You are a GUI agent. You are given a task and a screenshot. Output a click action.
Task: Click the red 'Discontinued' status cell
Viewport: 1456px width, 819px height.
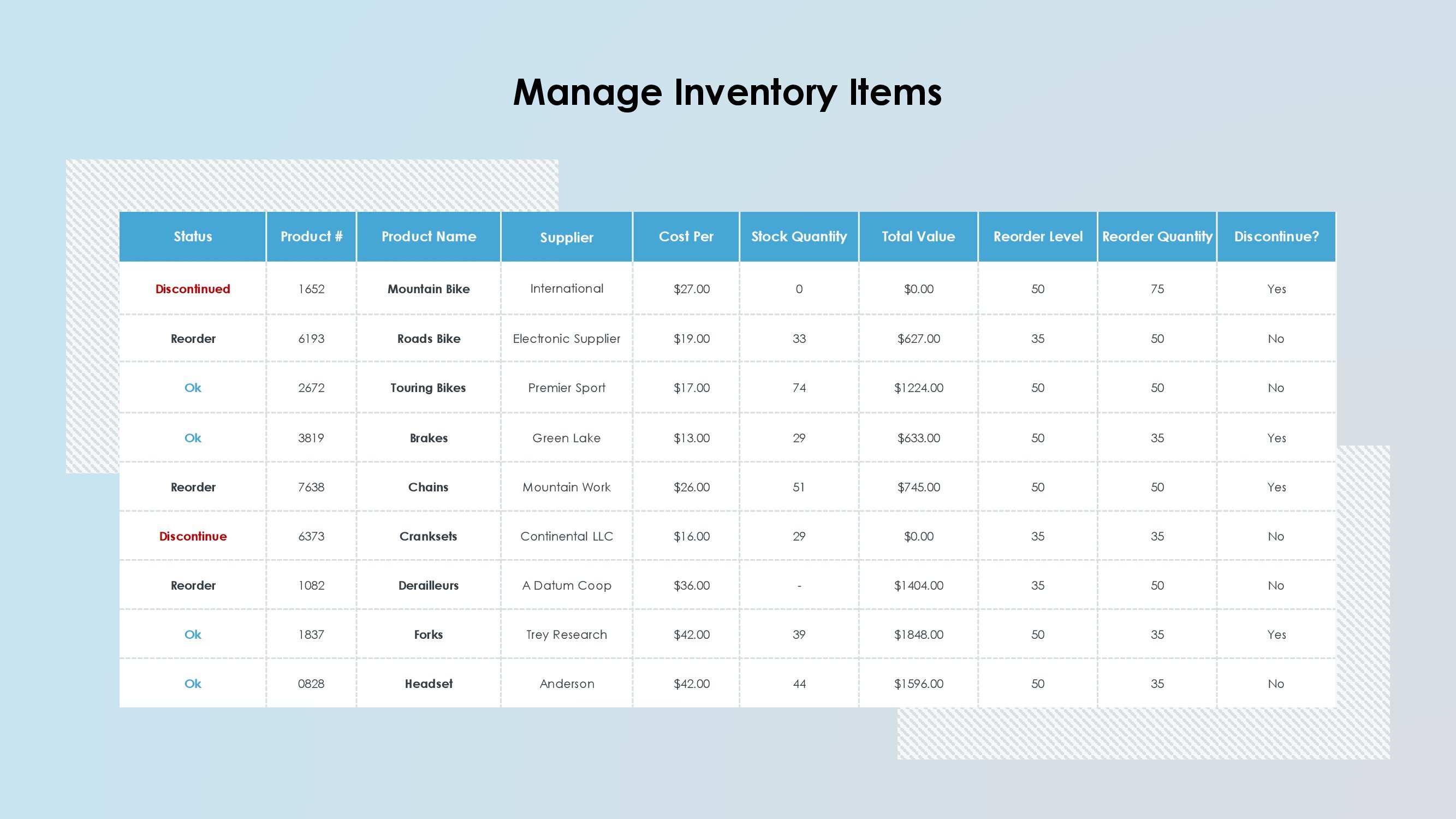tap(193, 289)
